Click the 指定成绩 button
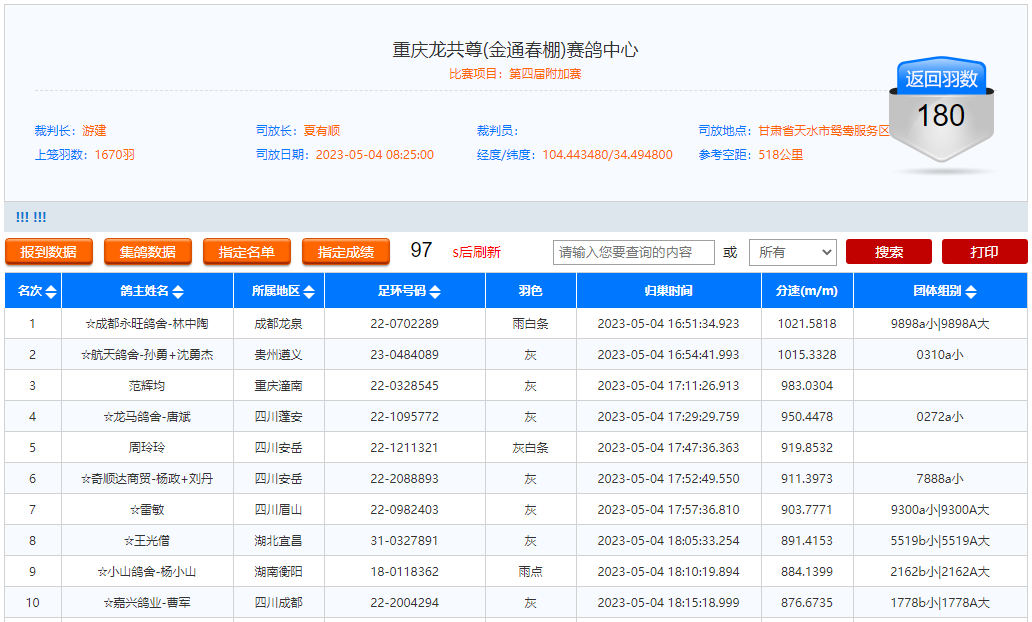1032x622 pixels. point(346,252)
